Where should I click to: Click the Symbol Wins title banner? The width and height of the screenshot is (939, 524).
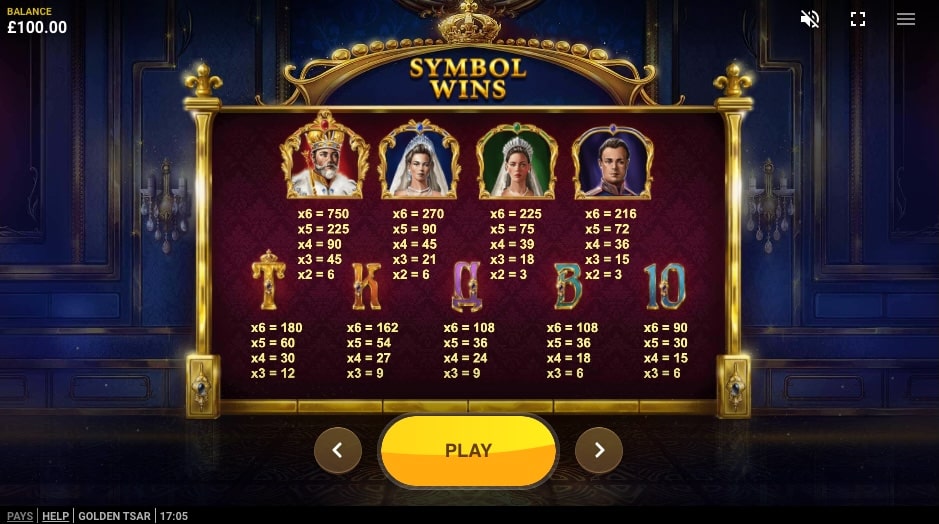468,78
